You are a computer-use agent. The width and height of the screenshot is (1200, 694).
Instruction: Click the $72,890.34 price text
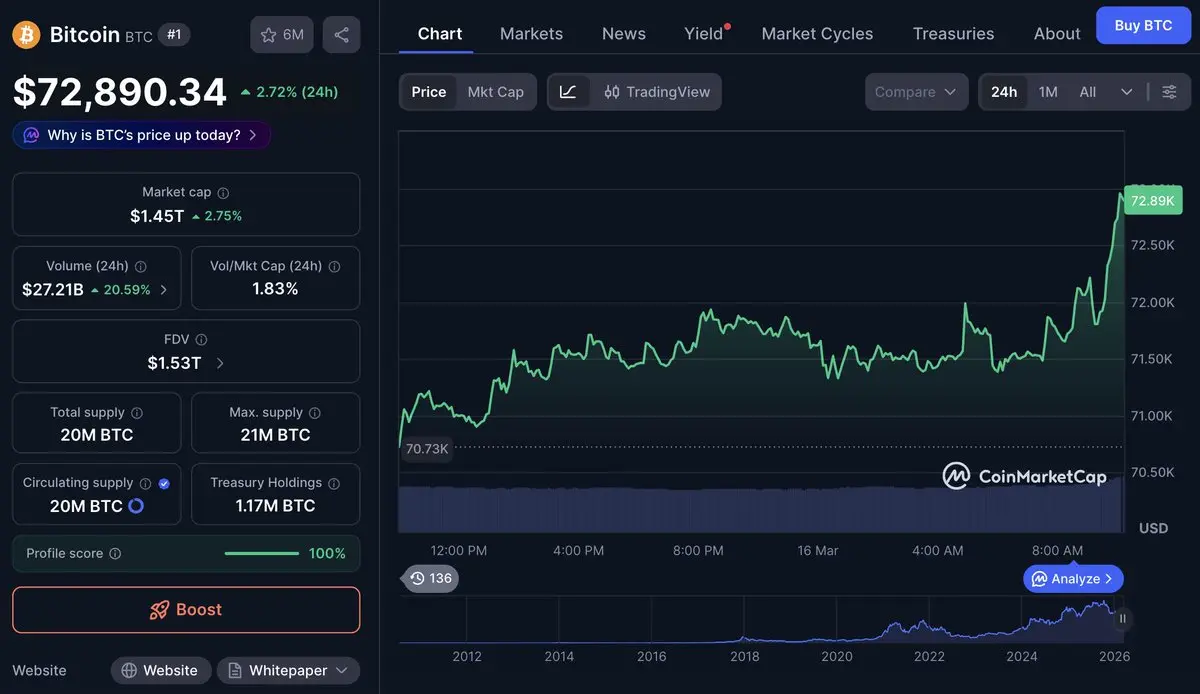tap(120, 92)
